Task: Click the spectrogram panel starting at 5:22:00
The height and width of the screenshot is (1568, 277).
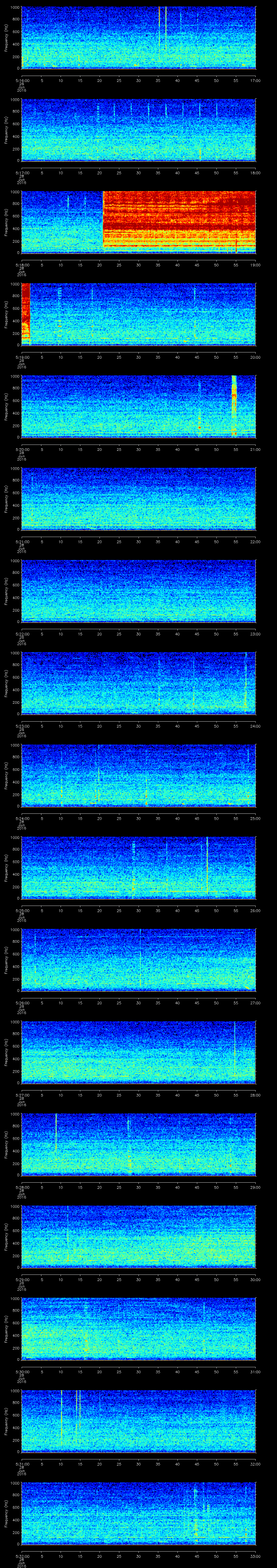Action: tap(138, 591)
